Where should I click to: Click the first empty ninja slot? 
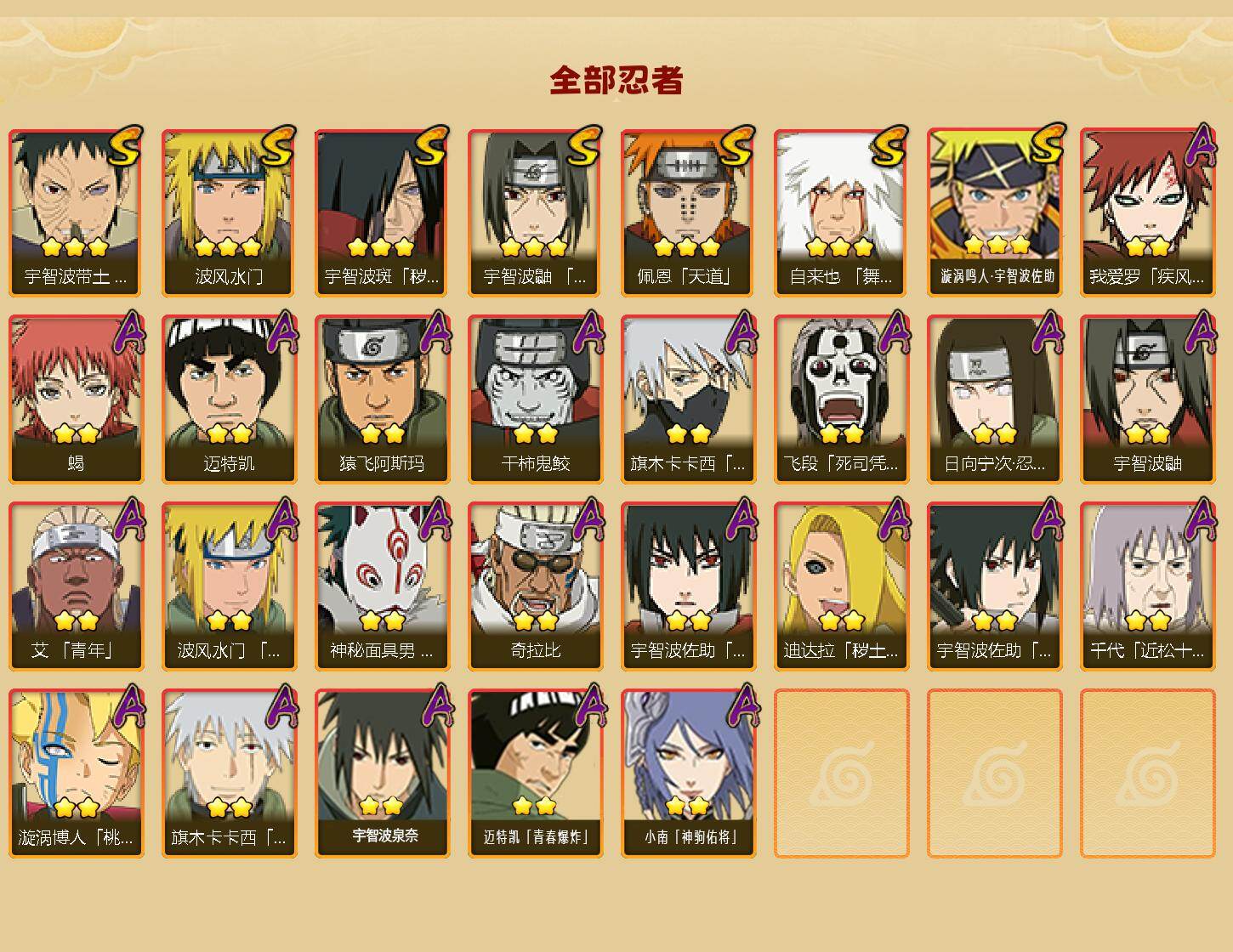pos(842,773)
